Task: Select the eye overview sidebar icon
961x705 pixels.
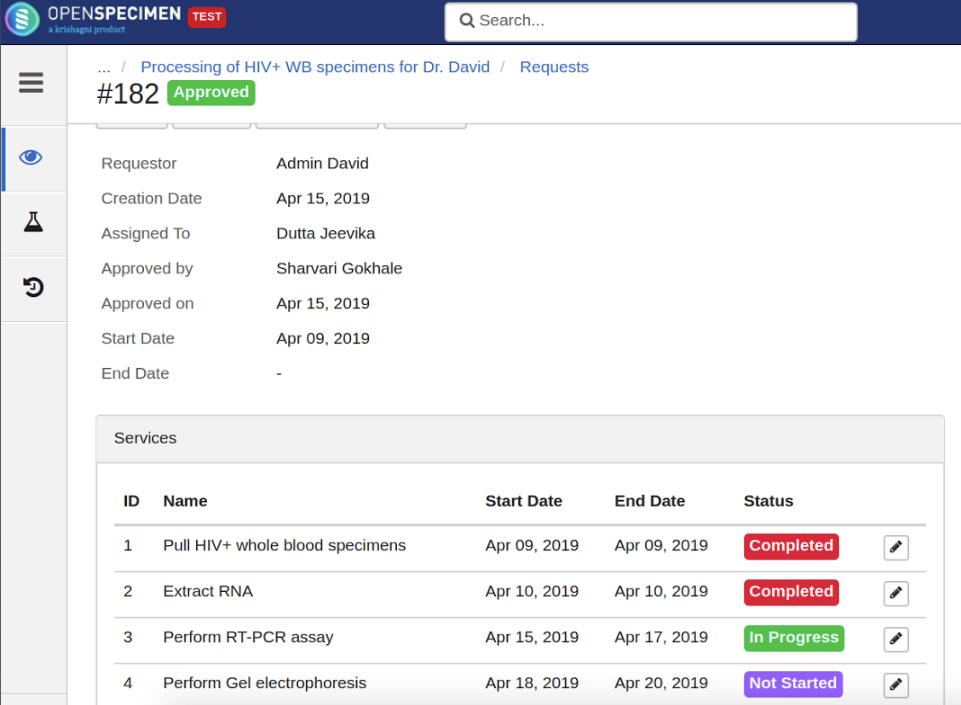Action: click(x=31, y=158)
